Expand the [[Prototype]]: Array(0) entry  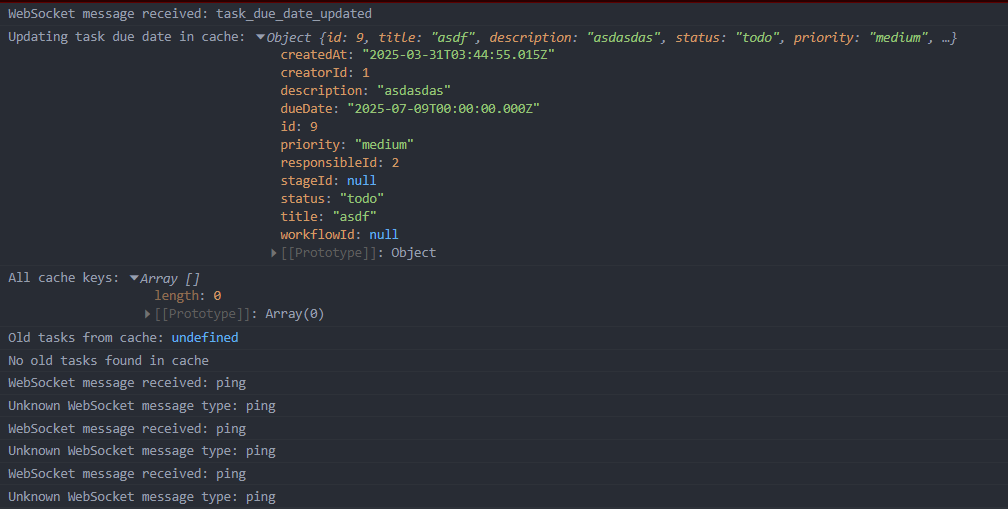[149, 314]
